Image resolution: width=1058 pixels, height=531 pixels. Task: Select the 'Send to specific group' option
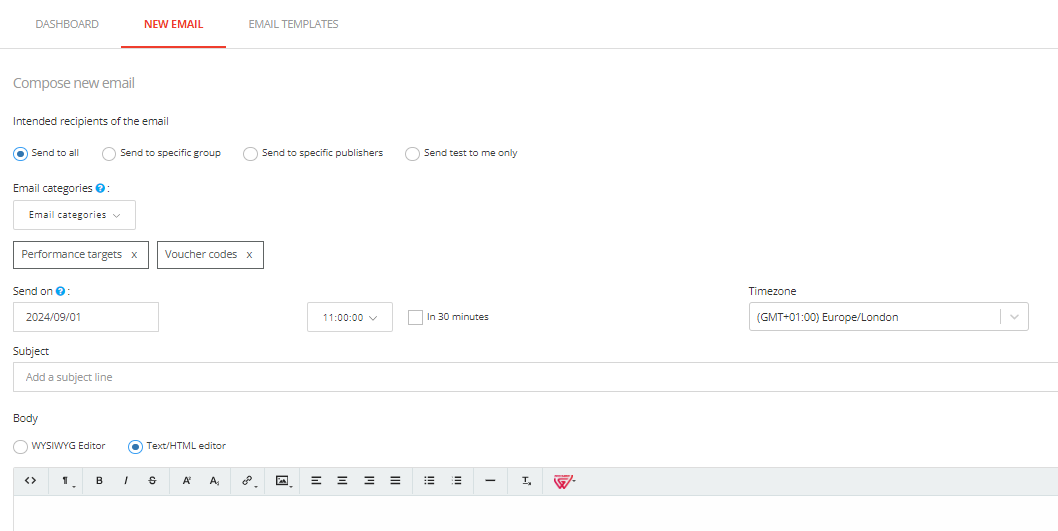[109, 154]
